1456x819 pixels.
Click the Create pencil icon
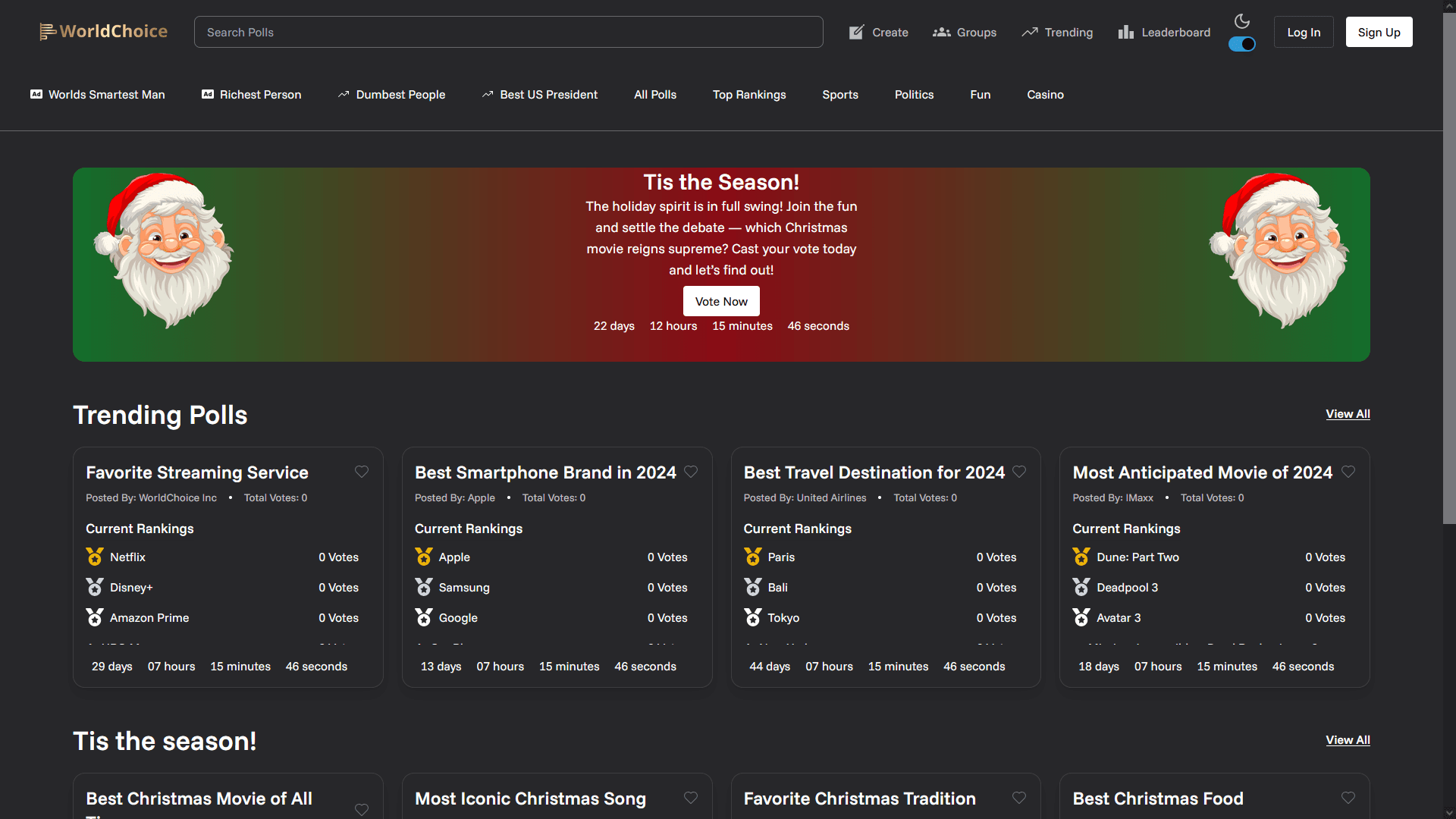[x=856, y=32]
